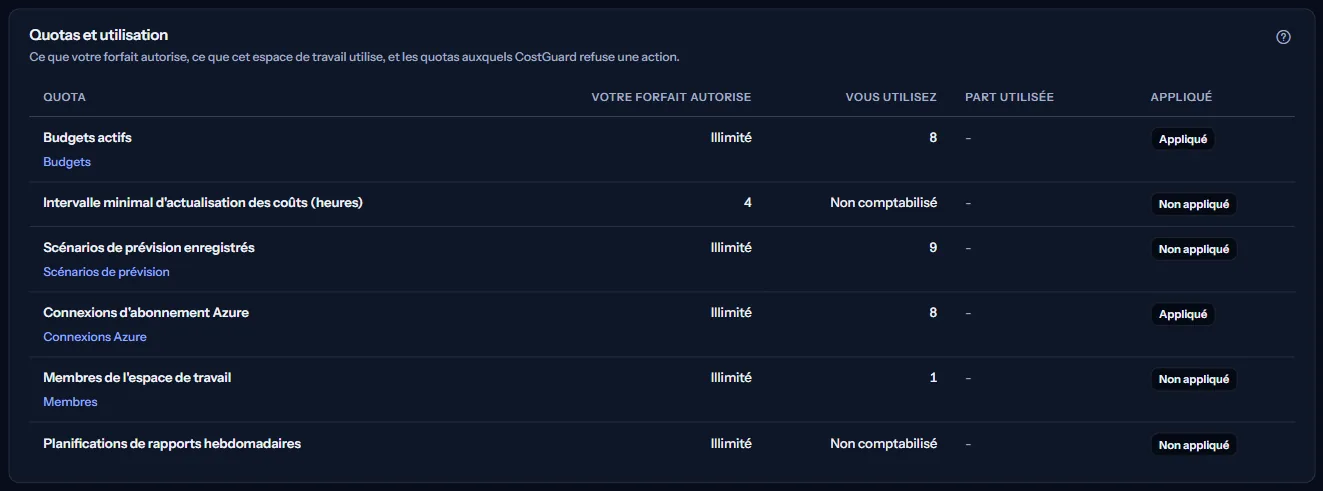This screenshot has height=491, width=1323.
Task: Click the VOTRE FORFAIT AUTORISE column header
Action: pos(671,97)
